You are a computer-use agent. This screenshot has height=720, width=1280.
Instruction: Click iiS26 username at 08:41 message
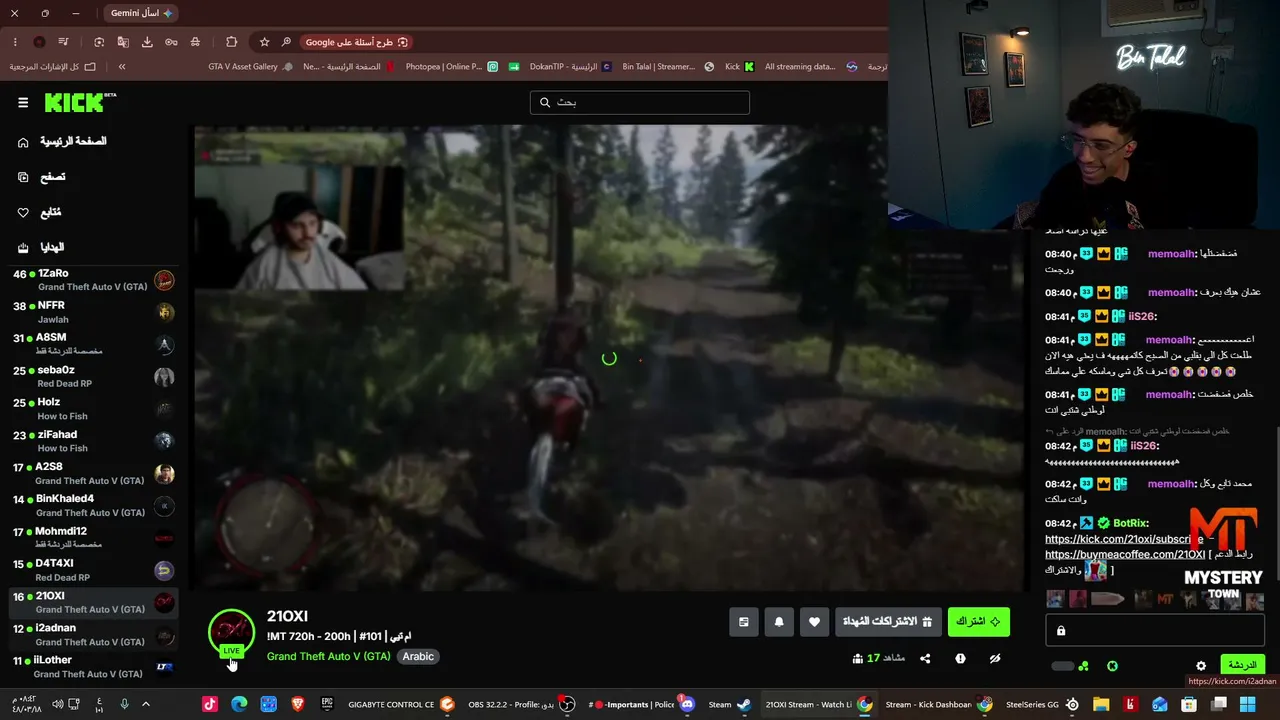pyautogui.click(x=1143, y=316)
